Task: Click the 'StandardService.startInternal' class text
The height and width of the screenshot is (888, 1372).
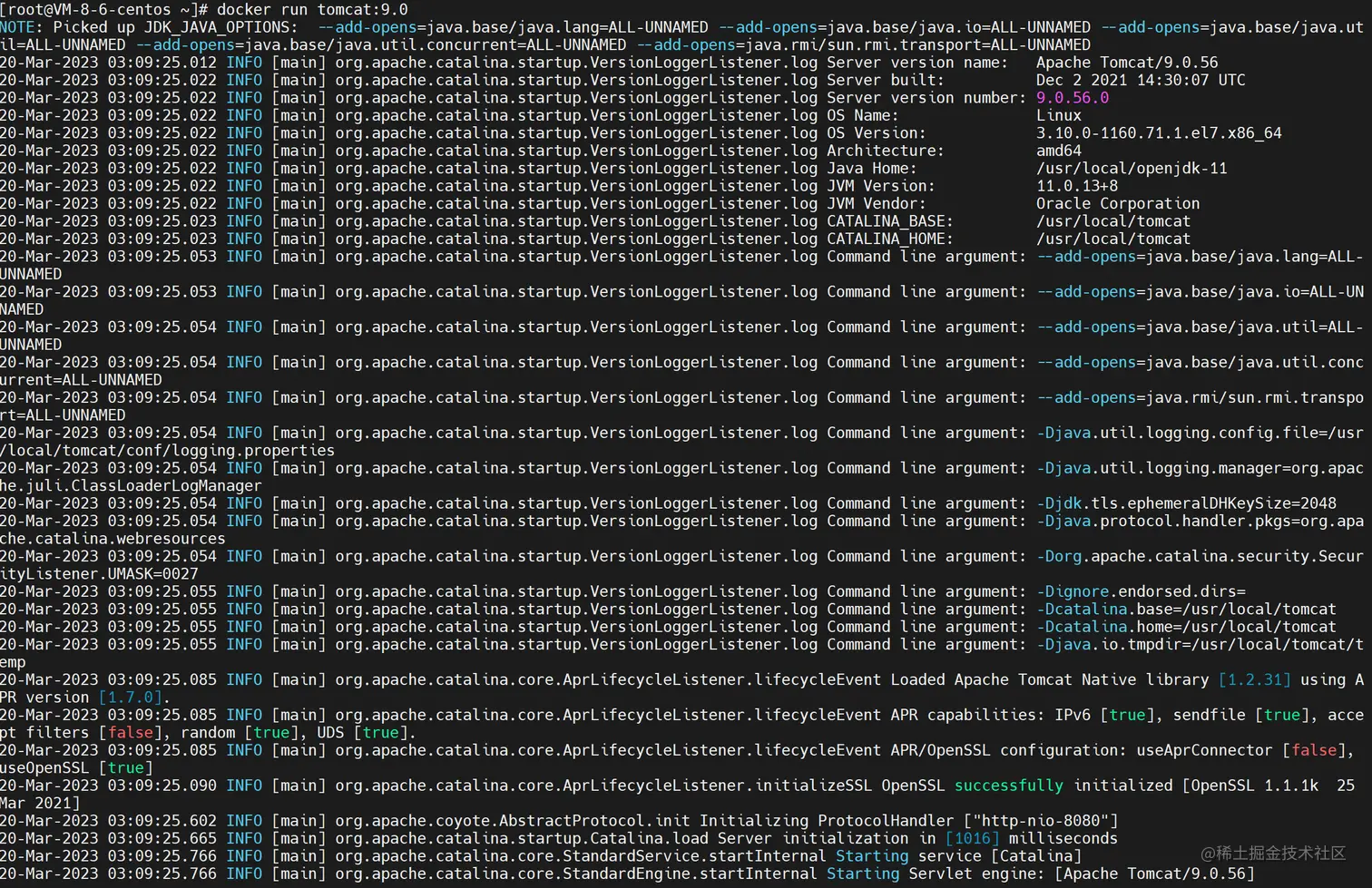Action: coord(695,856)
